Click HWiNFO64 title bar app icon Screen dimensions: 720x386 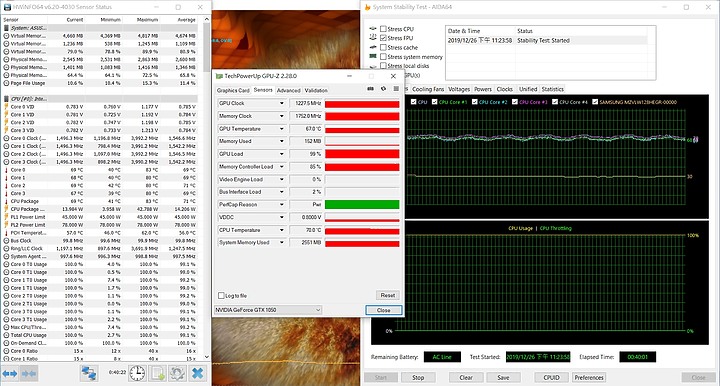click(x=7, y=7)
